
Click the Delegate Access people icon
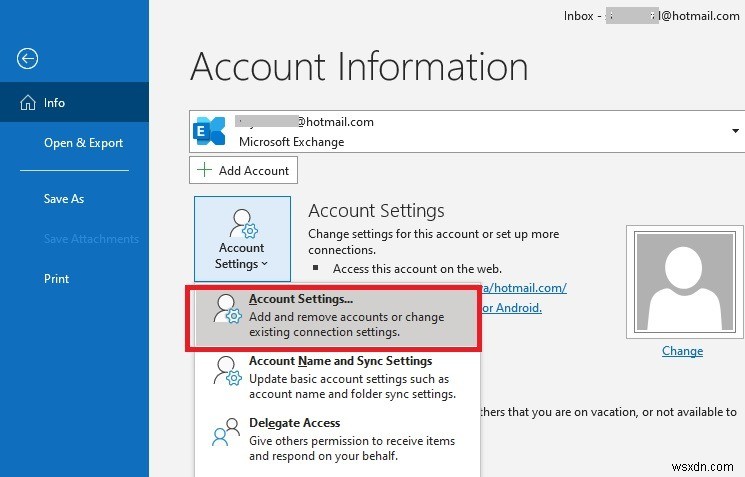225,432
